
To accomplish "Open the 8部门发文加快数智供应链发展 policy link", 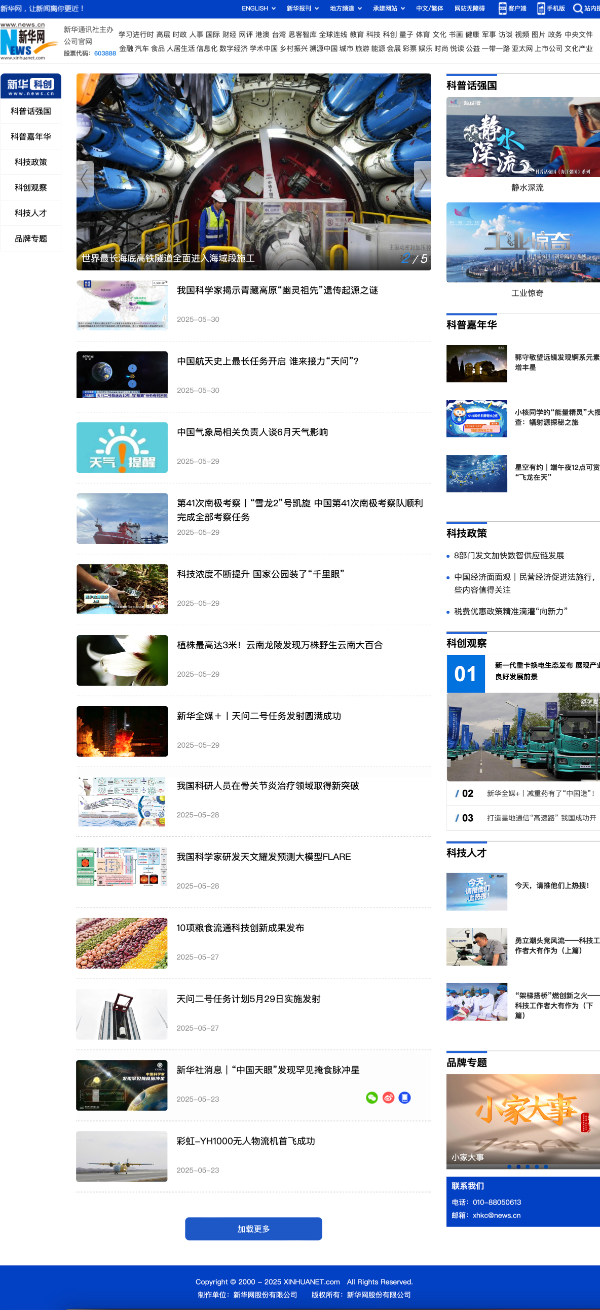I will pyautogui.click(x=509, y=555).
